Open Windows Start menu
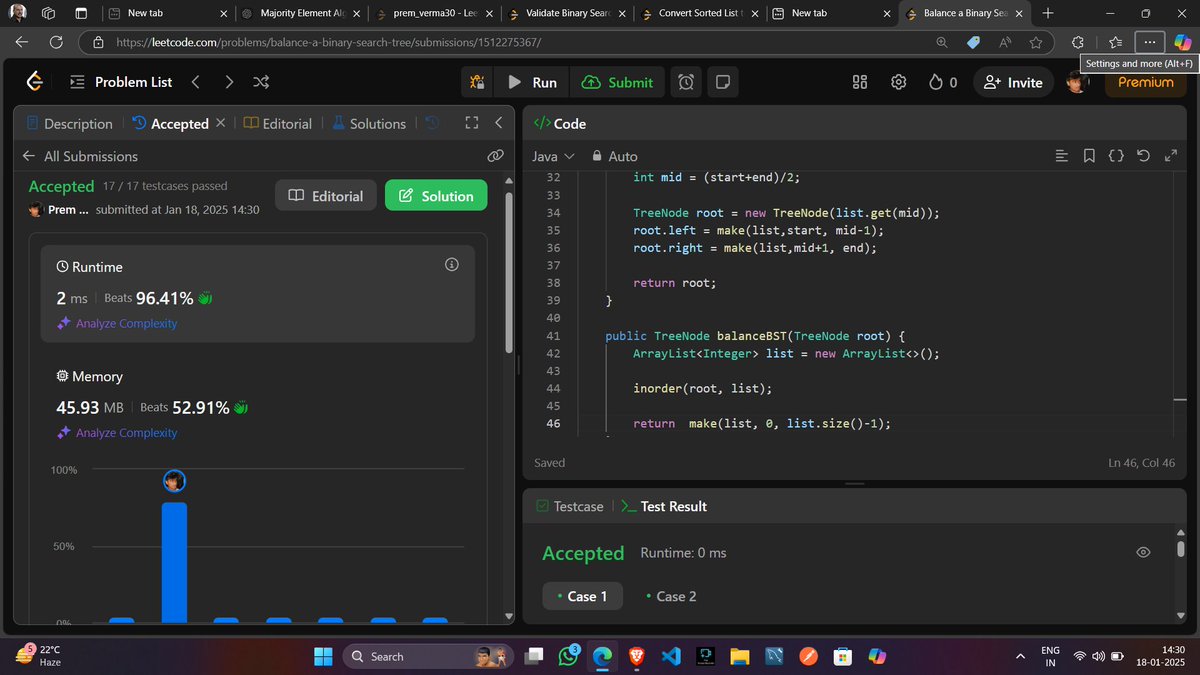Screen dimensions: 1200x675 pos(323,656)
